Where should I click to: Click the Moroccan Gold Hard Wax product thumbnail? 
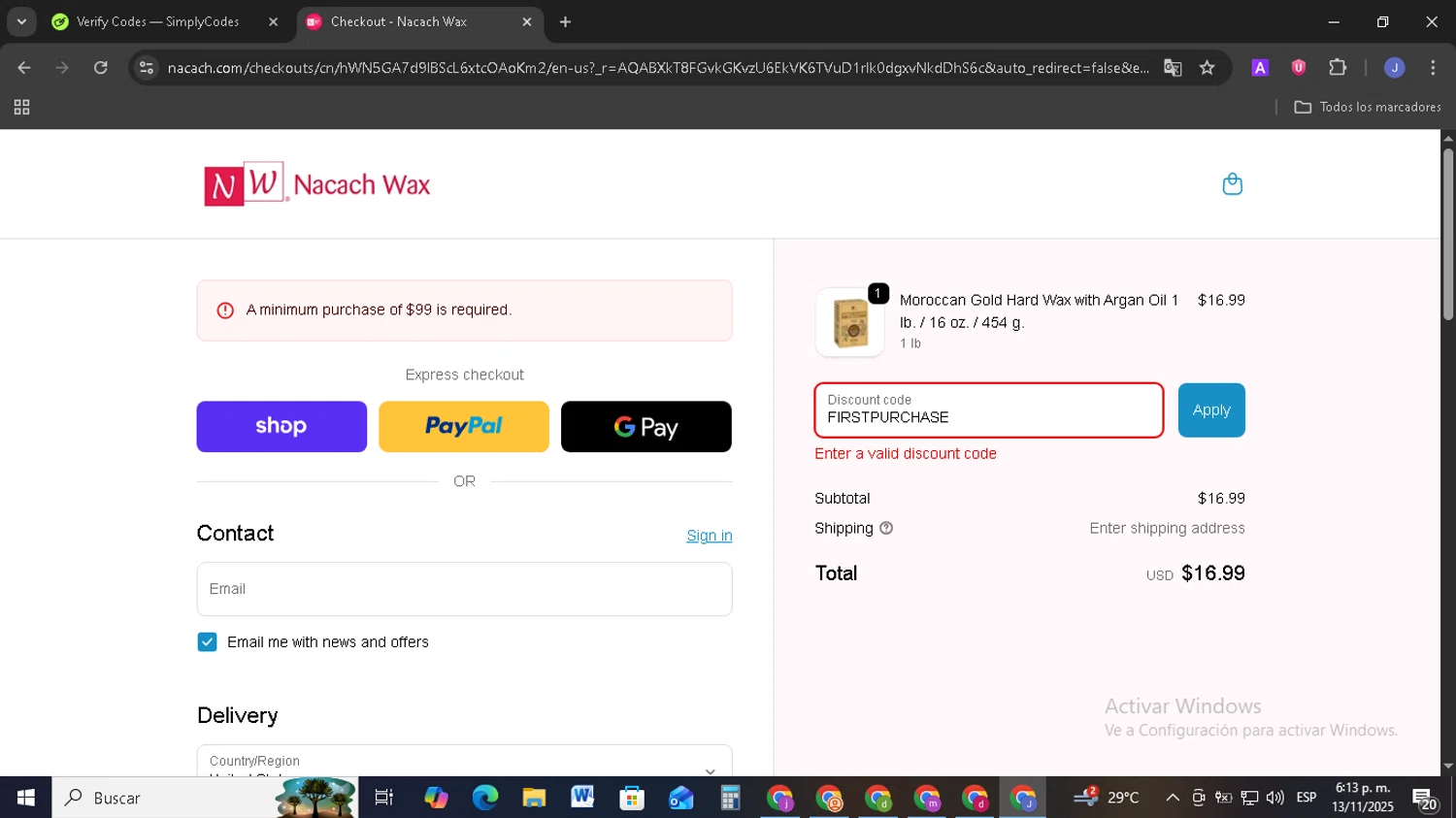(850, 322)
